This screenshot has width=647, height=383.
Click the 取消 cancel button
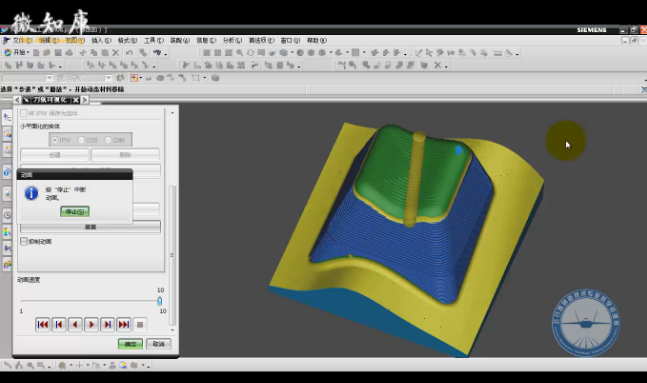click(x=158, y=344)
